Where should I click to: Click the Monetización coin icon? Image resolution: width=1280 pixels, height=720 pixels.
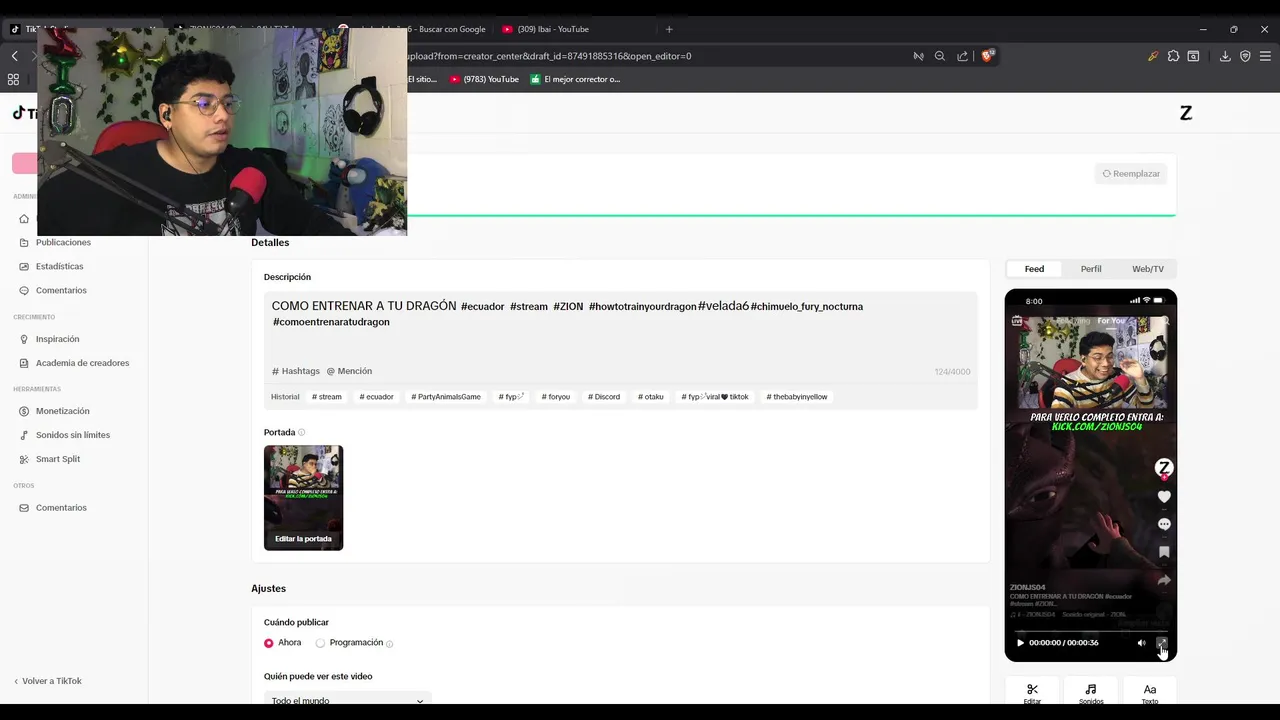[x=25, y=411]
